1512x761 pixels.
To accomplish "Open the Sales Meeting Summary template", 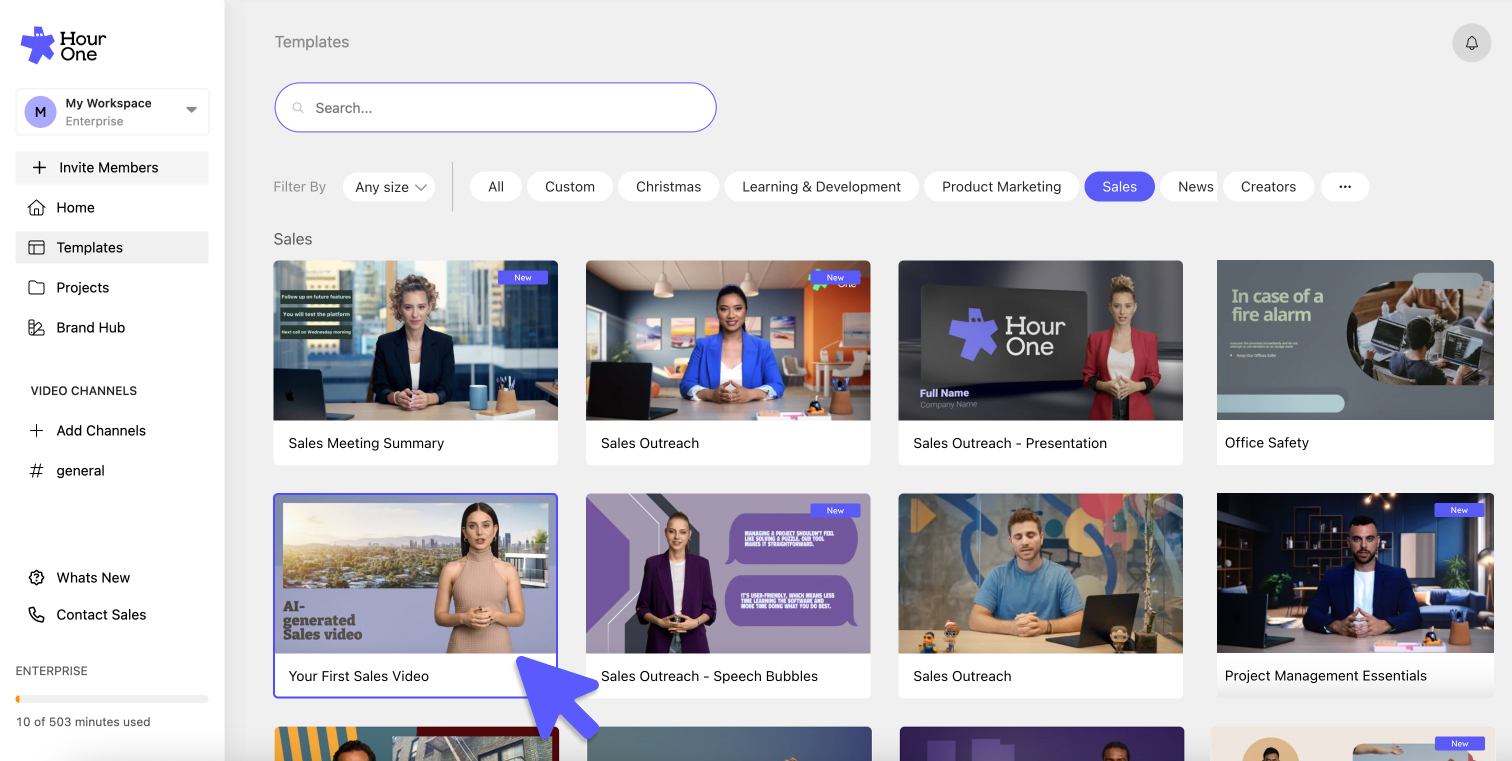I will pyautogui.click(x=415, y=362).
